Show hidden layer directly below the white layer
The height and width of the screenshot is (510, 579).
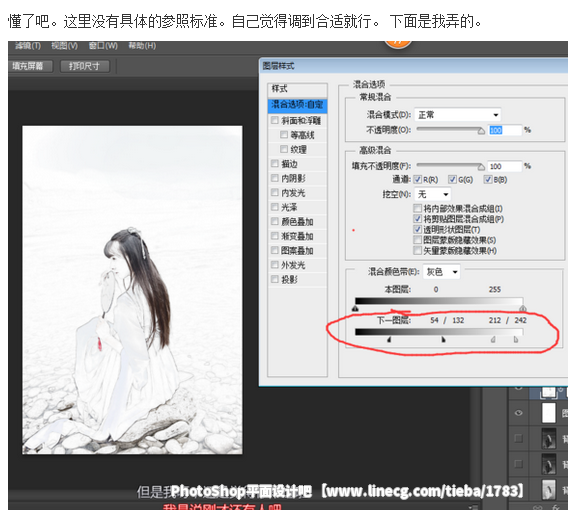click(x=518, y=438)
